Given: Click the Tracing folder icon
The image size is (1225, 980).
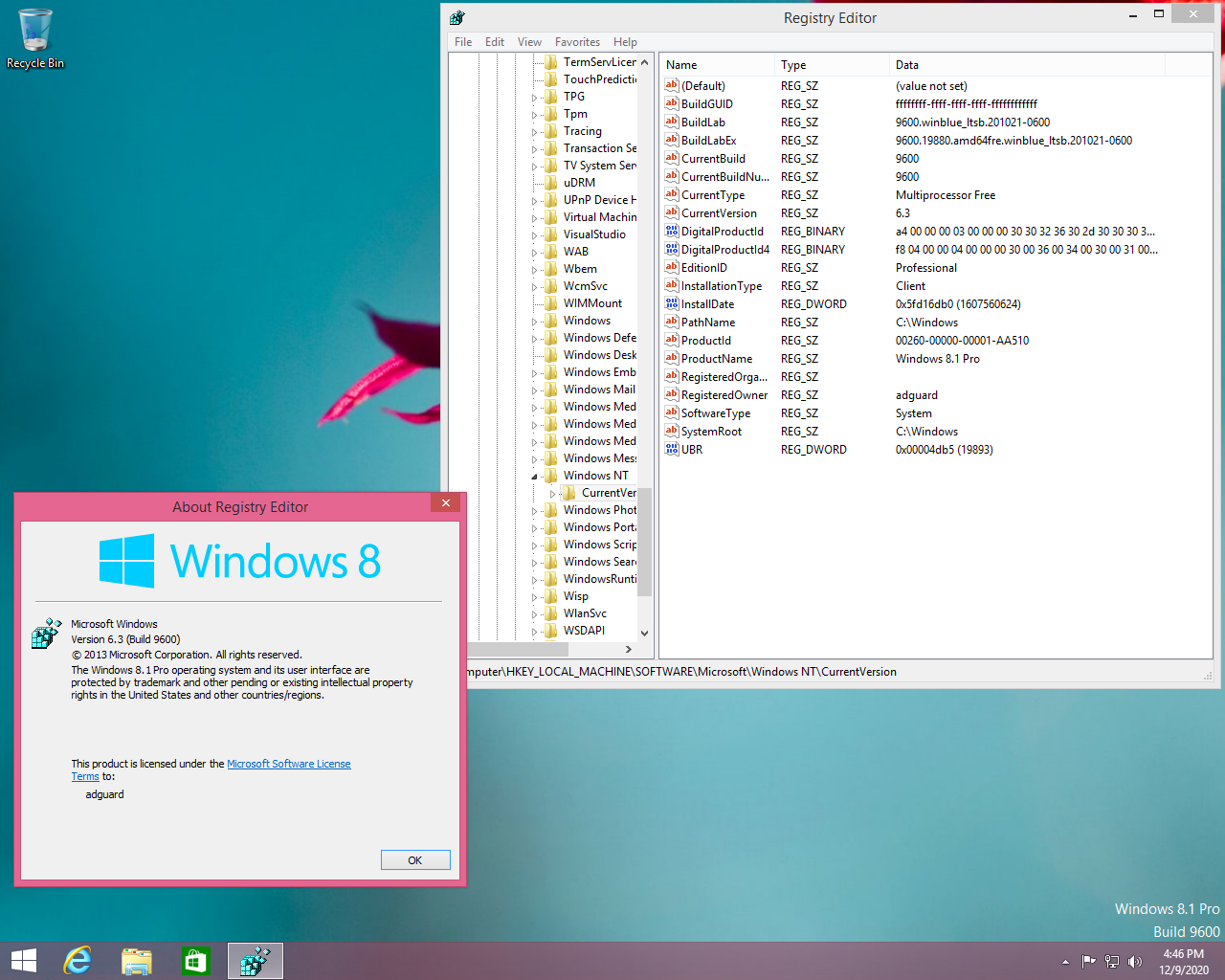Looking at the screenshot, I should point(551,131).
